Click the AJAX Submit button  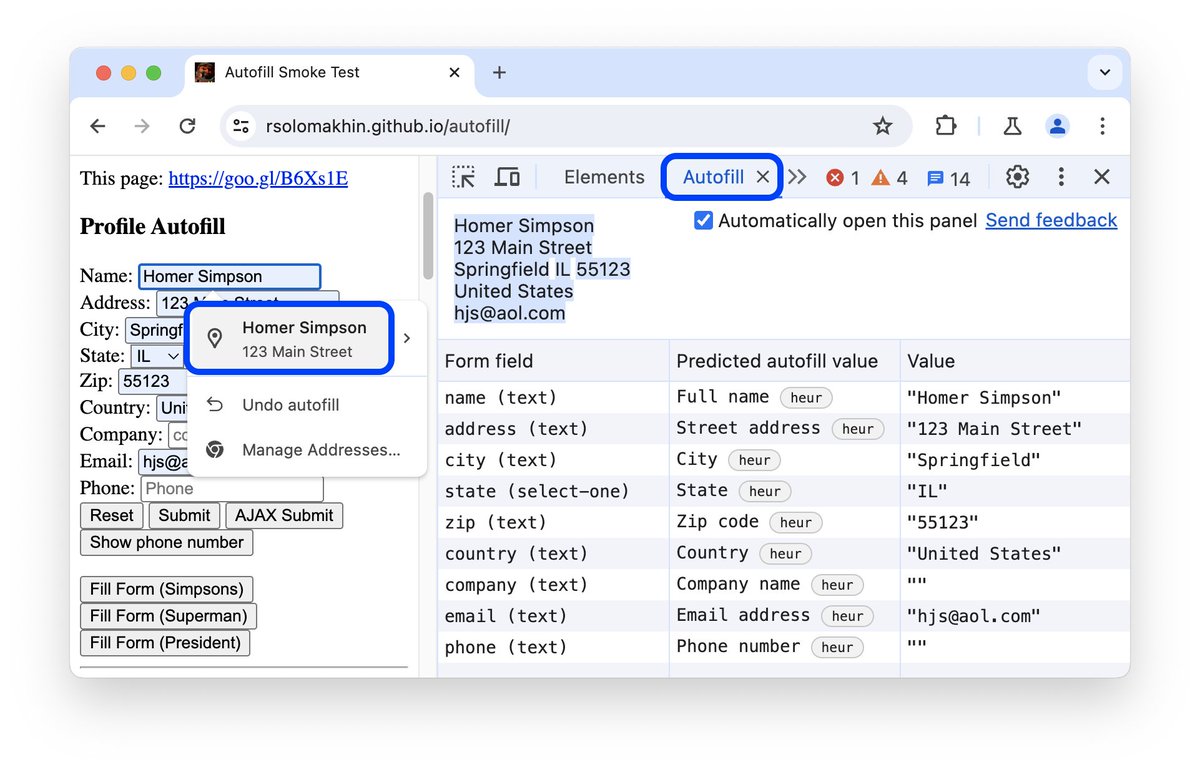tap(285, 516)
